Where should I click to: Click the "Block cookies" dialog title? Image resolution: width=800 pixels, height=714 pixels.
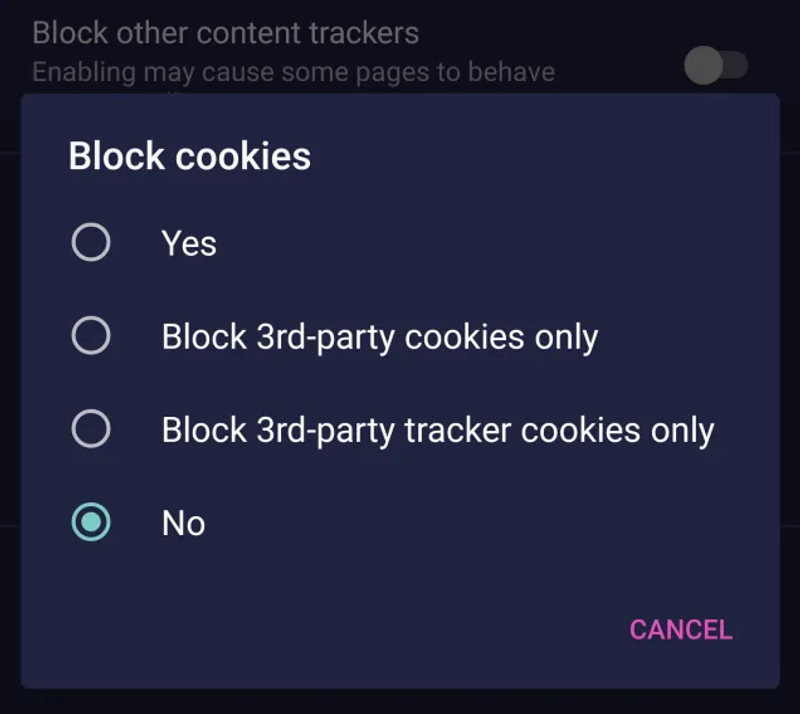tap(189, 156)
